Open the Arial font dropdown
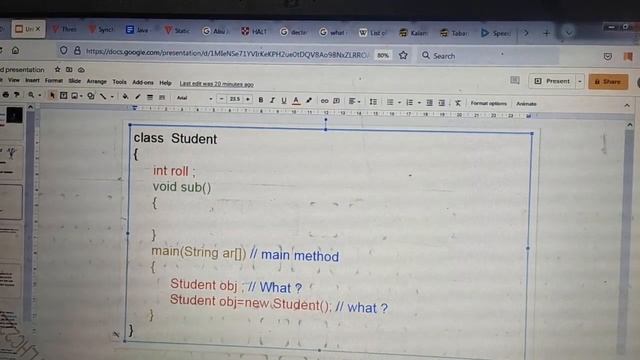 click(194, 98)
